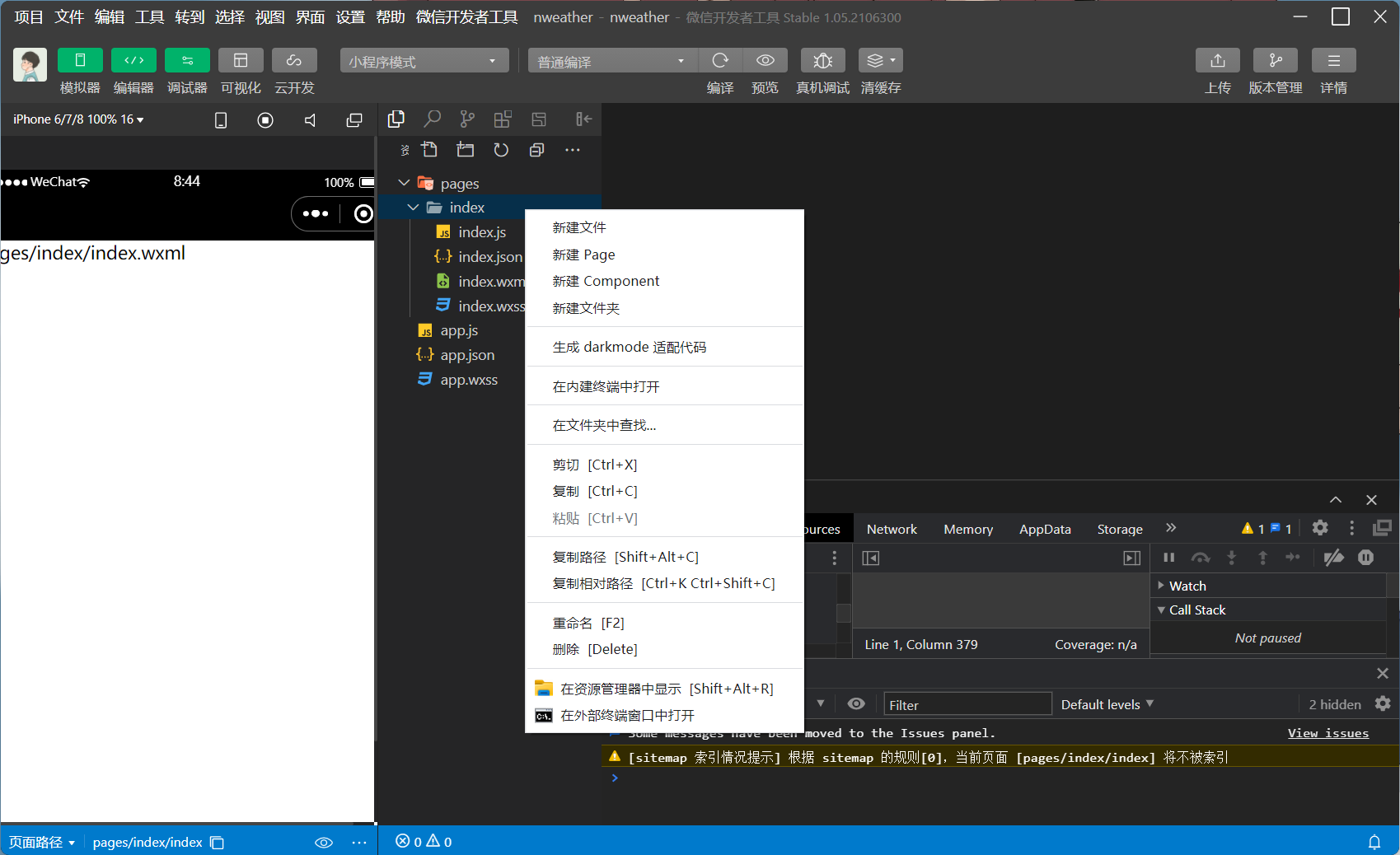
Task: Switch to the Network devtools tab
Action: pos(892,529)
